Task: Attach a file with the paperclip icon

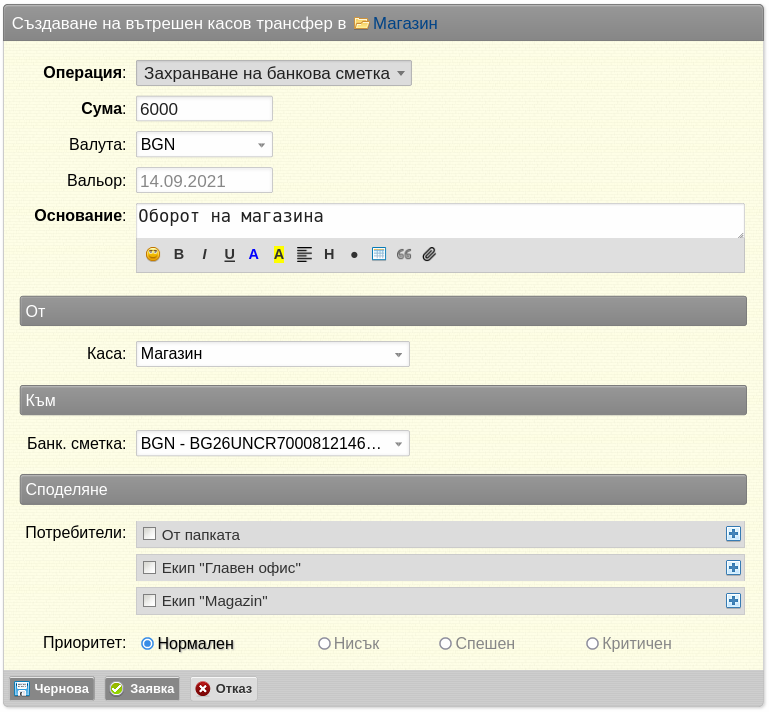Action: pos(429,254)
